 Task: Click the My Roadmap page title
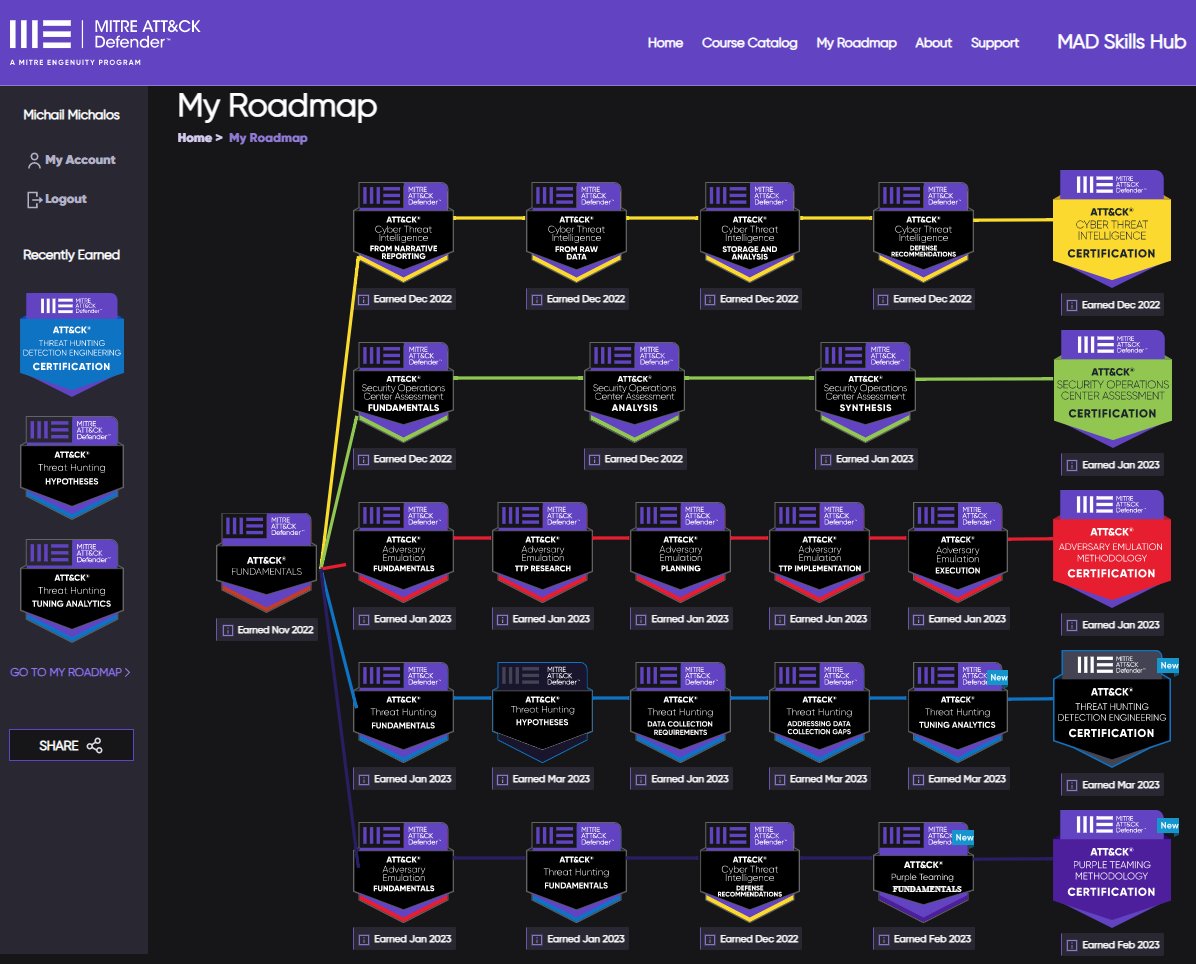pos(277,107)
